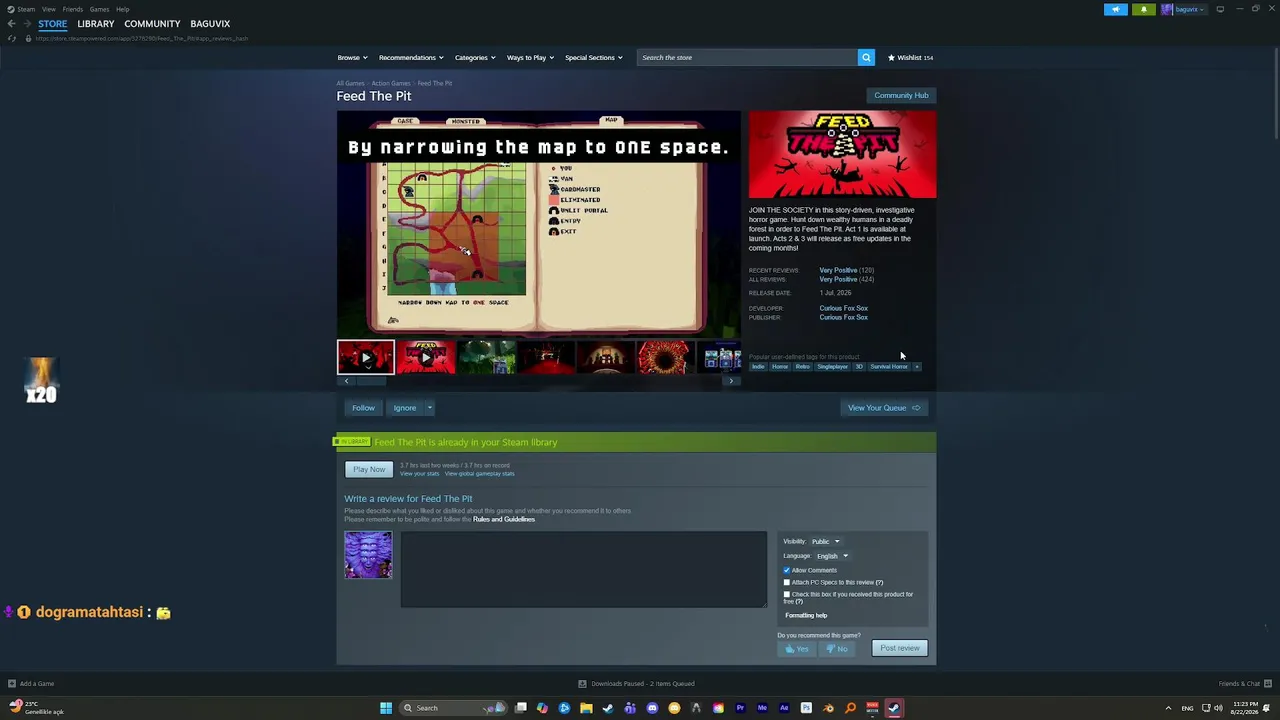This screenshot has height=720, width=1280.
Task: Expand the Special Sections menu
Action: [594, 57]
